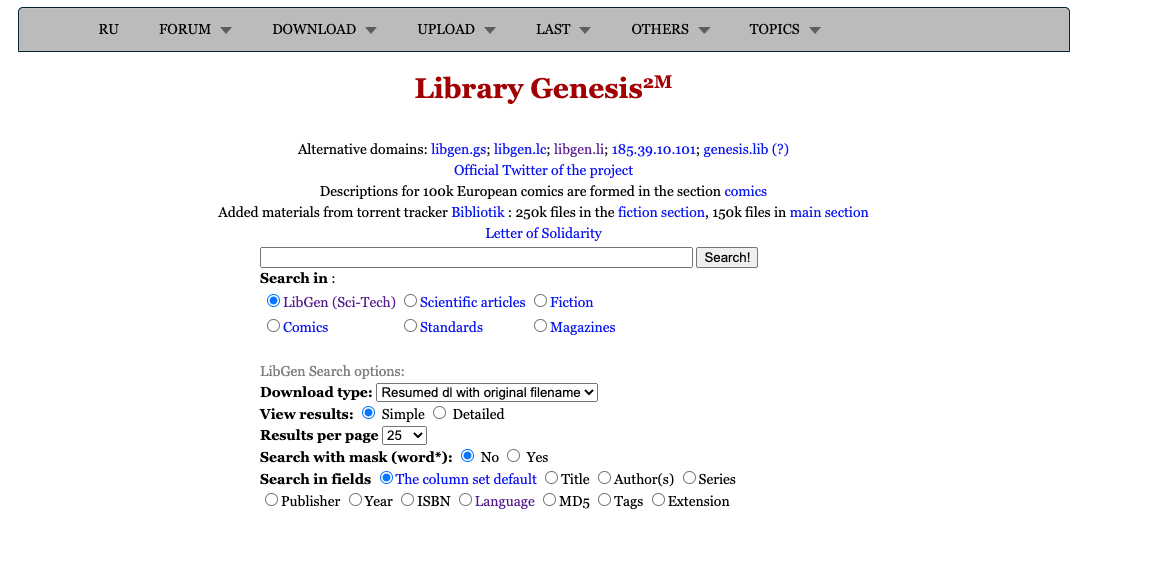
Task: Select the Comics radio button
Action: [274, 326]
